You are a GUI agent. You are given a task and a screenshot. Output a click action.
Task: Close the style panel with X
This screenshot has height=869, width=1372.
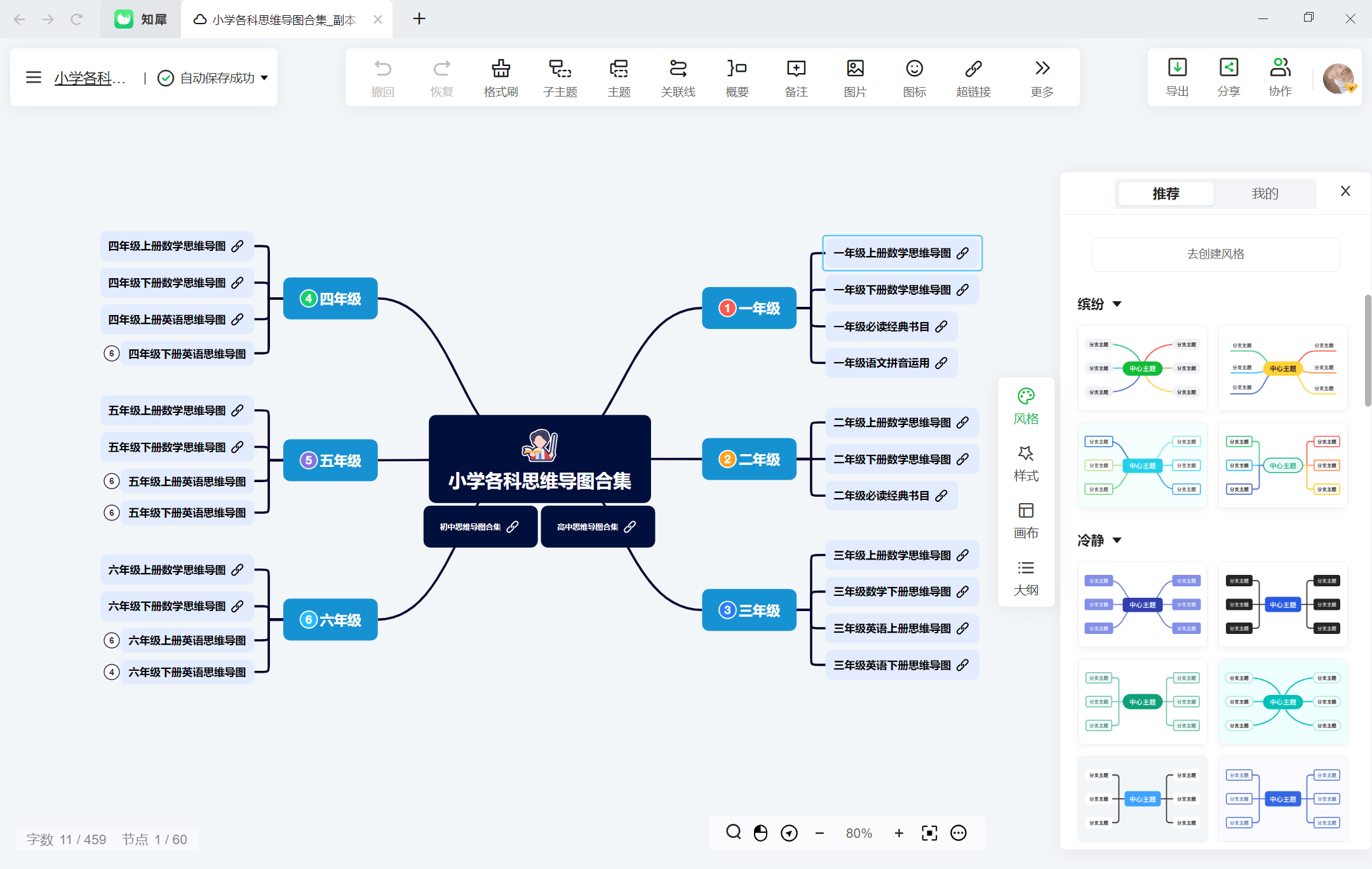1345,191
